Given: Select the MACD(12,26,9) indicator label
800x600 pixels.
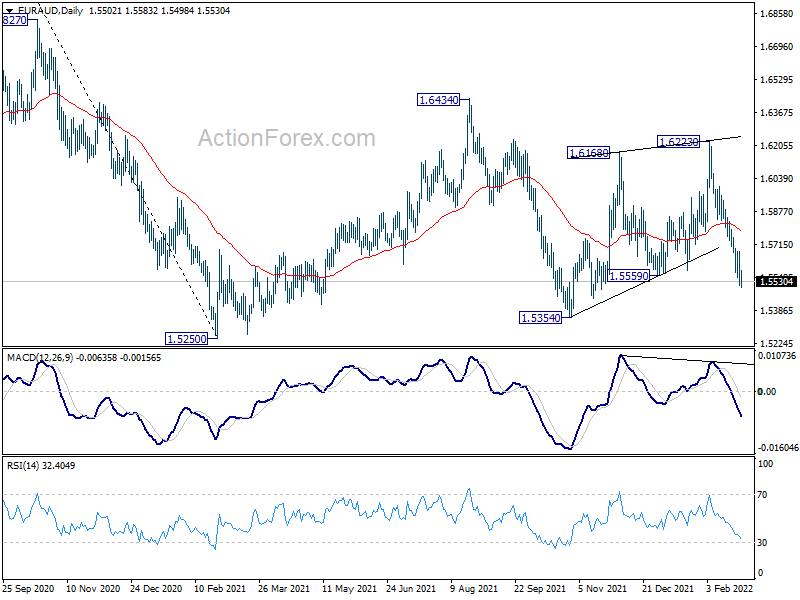Looking at the screenshot, I should [x=40, y=358].
